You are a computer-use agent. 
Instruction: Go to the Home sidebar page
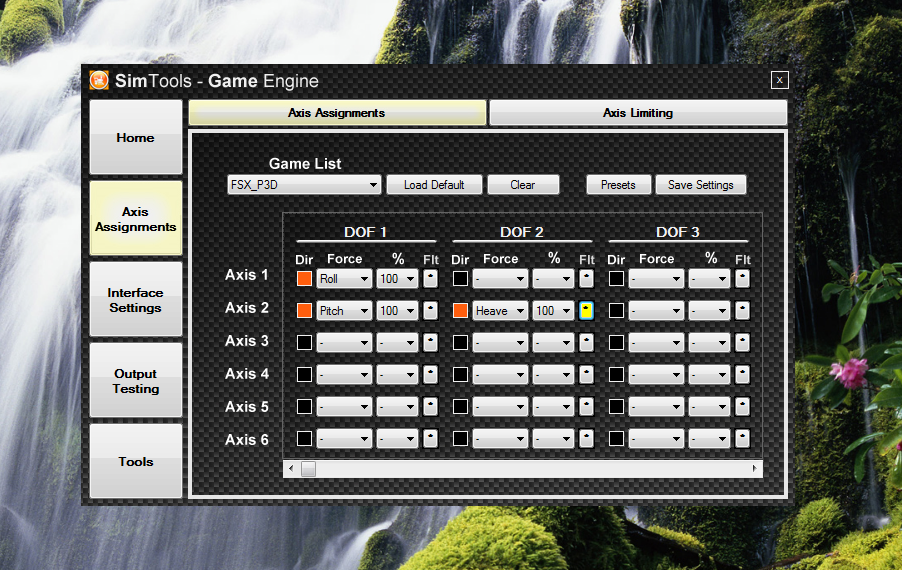[x=136, y=137]
